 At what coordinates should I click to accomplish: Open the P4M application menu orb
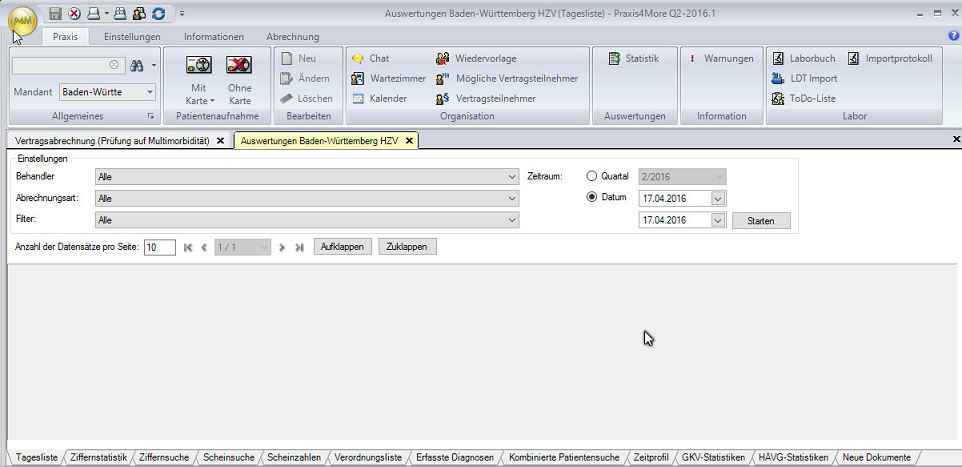tap(23, 21)
